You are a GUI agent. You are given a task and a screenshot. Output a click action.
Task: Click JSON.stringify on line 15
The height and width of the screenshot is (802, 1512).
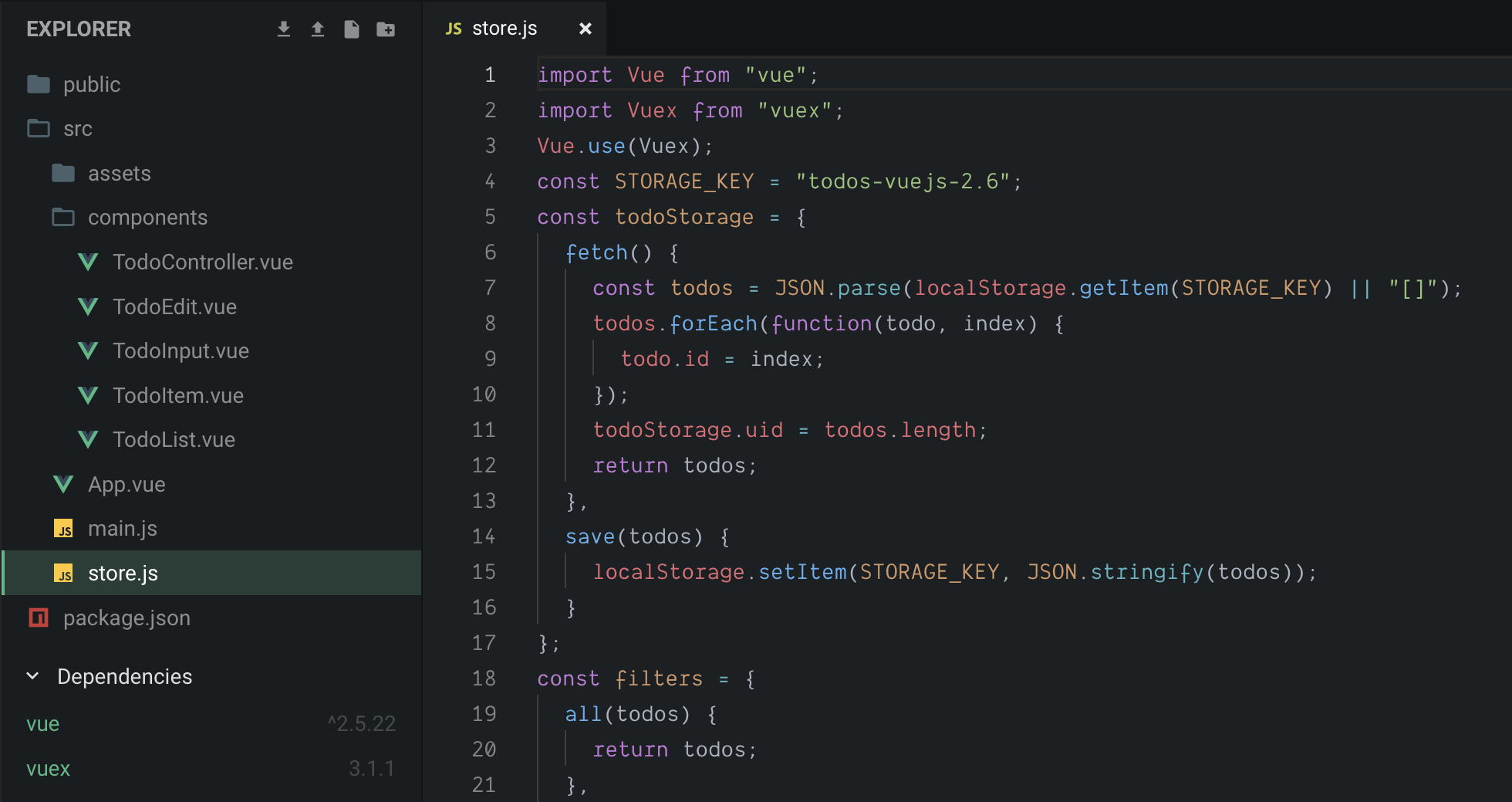[1115, 572]
